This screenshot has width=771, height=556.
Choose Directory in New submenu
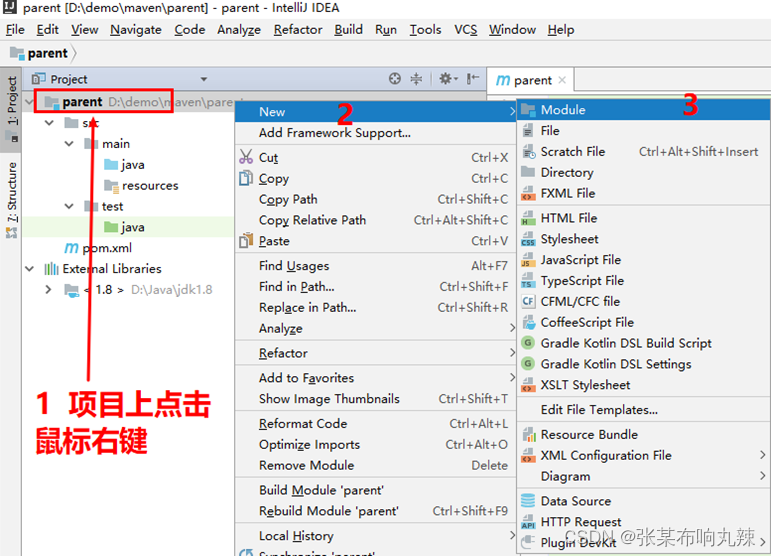click(643, 172)
